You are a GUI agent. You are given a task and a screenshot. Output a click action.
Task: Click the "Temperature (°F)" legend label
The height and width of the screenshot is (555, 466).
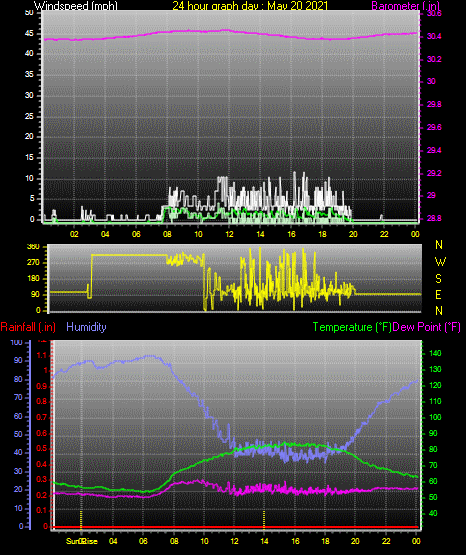tap(352, 327)
